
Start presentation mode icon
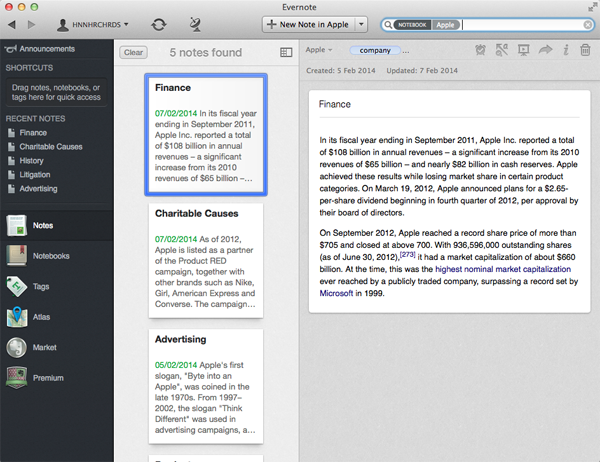(x=523, y=50)
